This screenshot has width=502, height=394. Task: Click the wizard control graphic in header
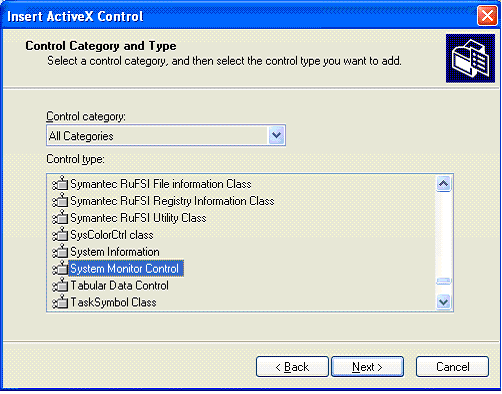pyautogui.click(x=470, y=58)
